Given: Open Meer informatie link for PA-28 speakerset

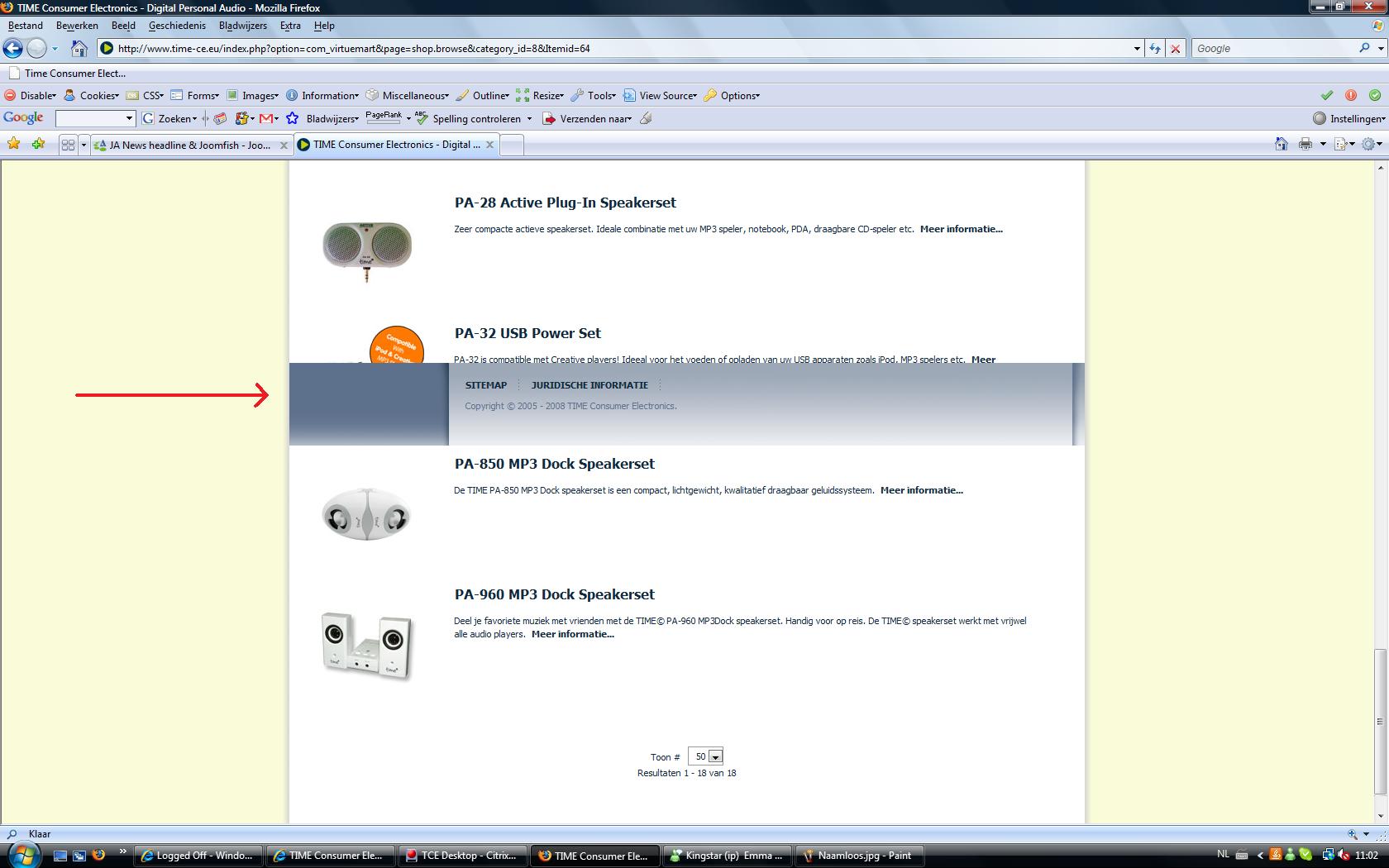Looking at the screenshot, I should point(961,229).
